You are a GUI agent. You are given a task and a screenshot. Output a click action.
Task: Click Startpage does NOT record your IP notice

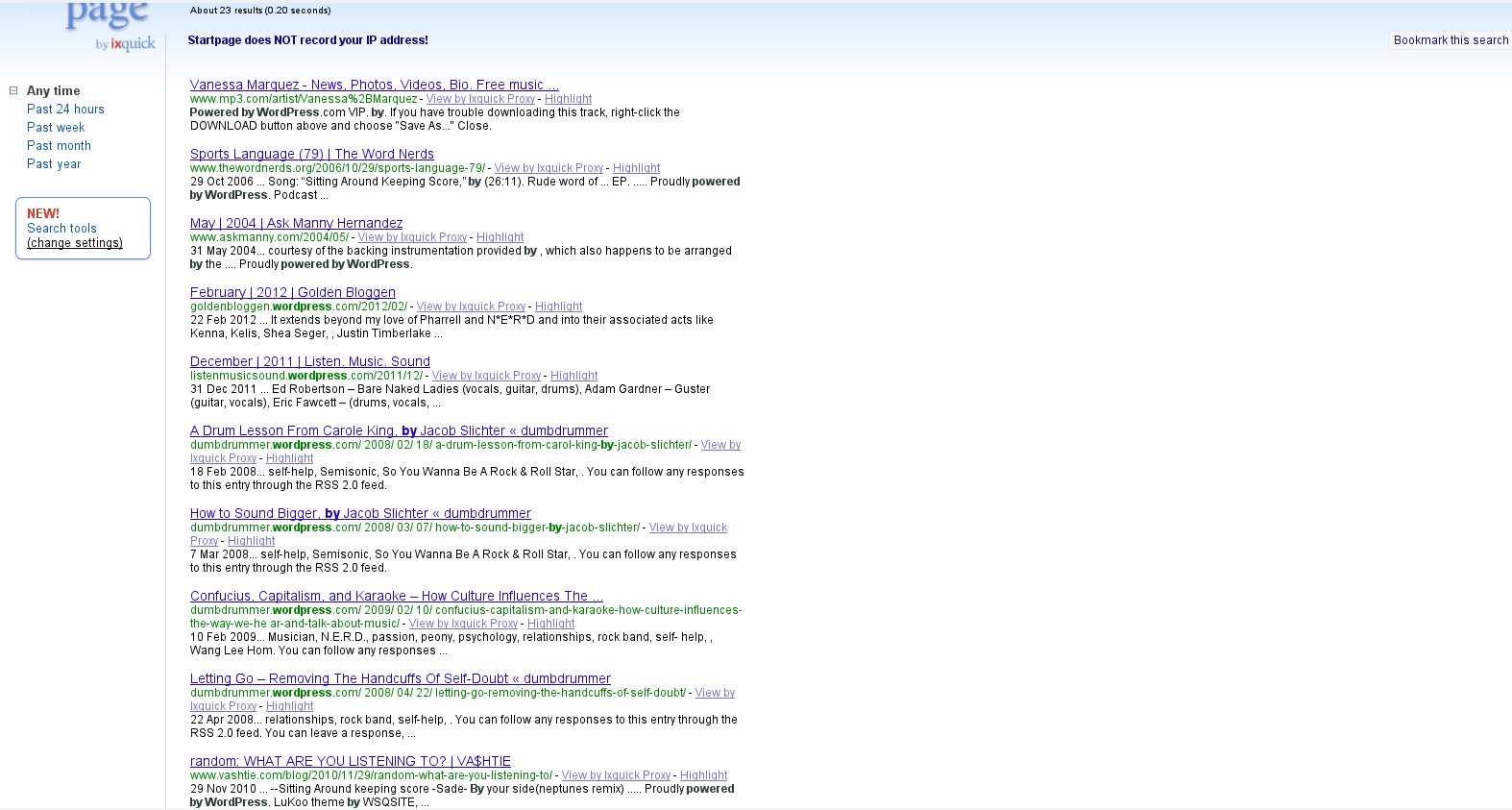[307, 40]
